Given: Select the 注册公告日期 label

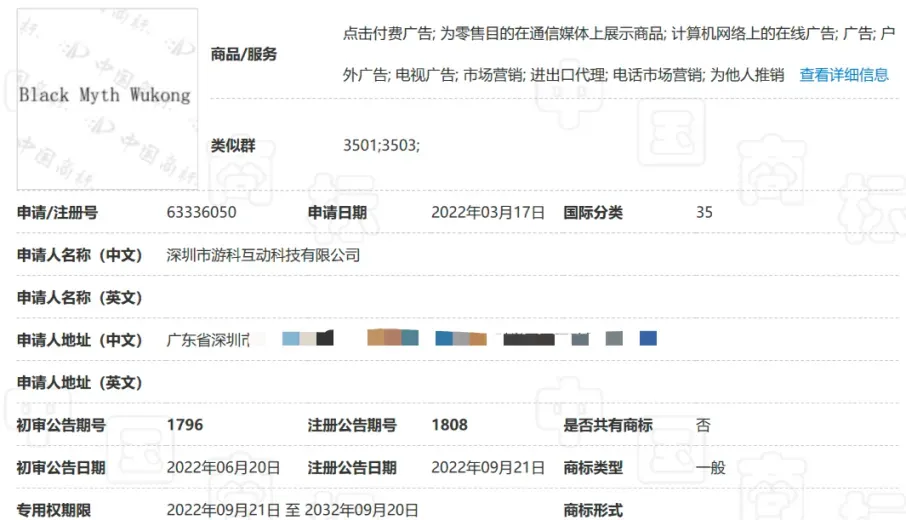Looking at the screenshot, I should click(352, 467).
